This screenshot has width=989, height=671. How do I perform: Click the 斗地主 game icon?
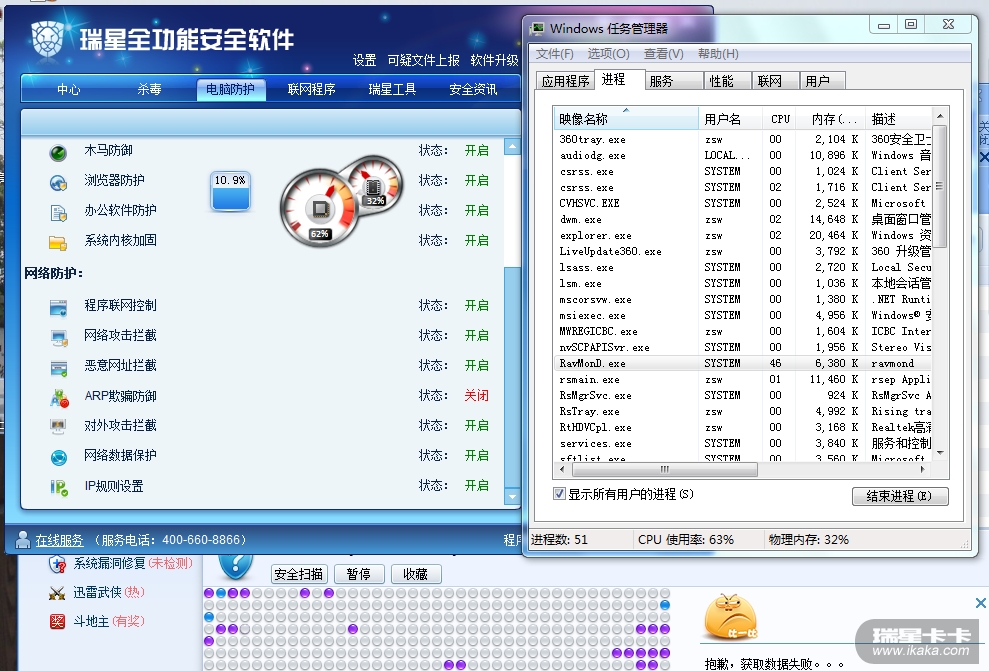point(57,622)
